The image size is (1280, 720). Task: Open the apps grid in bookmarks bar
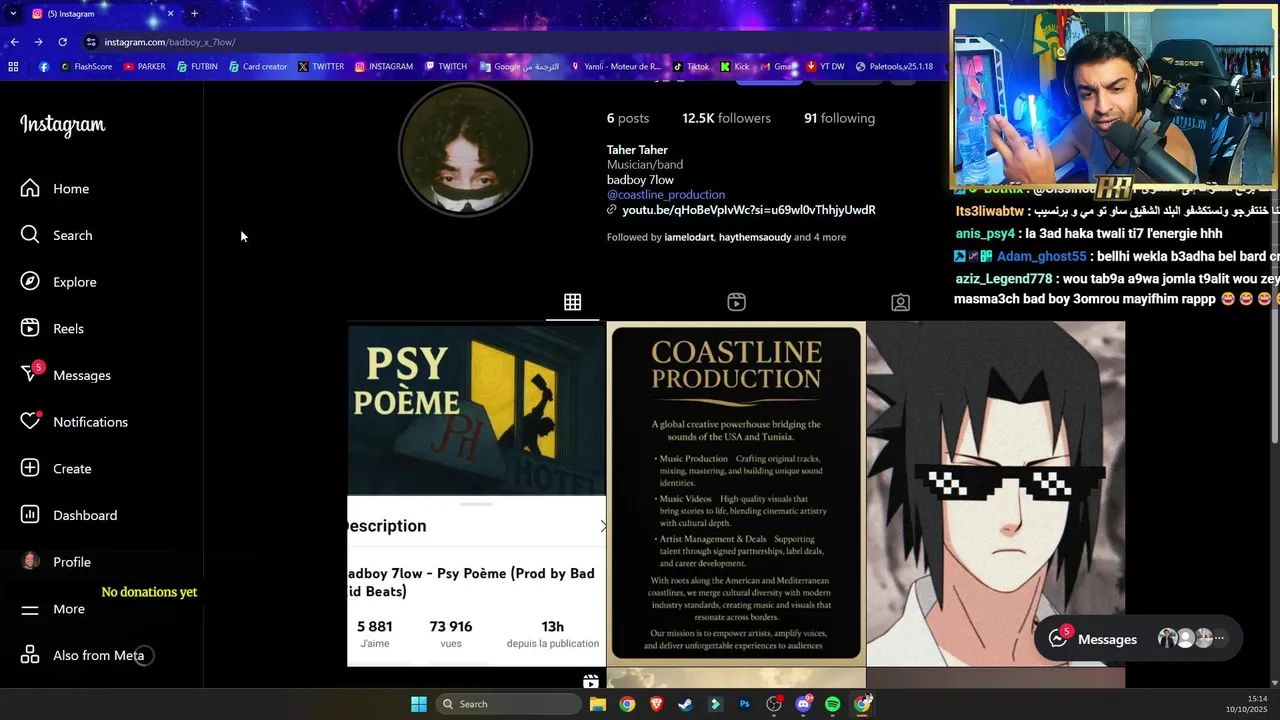[x=13, y=67]
